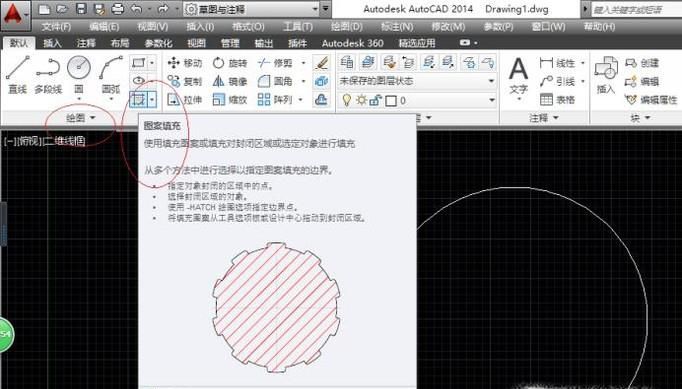Click the 创建 (Create) block button
This screenshot has width=682, height=389.
[642, 63]
